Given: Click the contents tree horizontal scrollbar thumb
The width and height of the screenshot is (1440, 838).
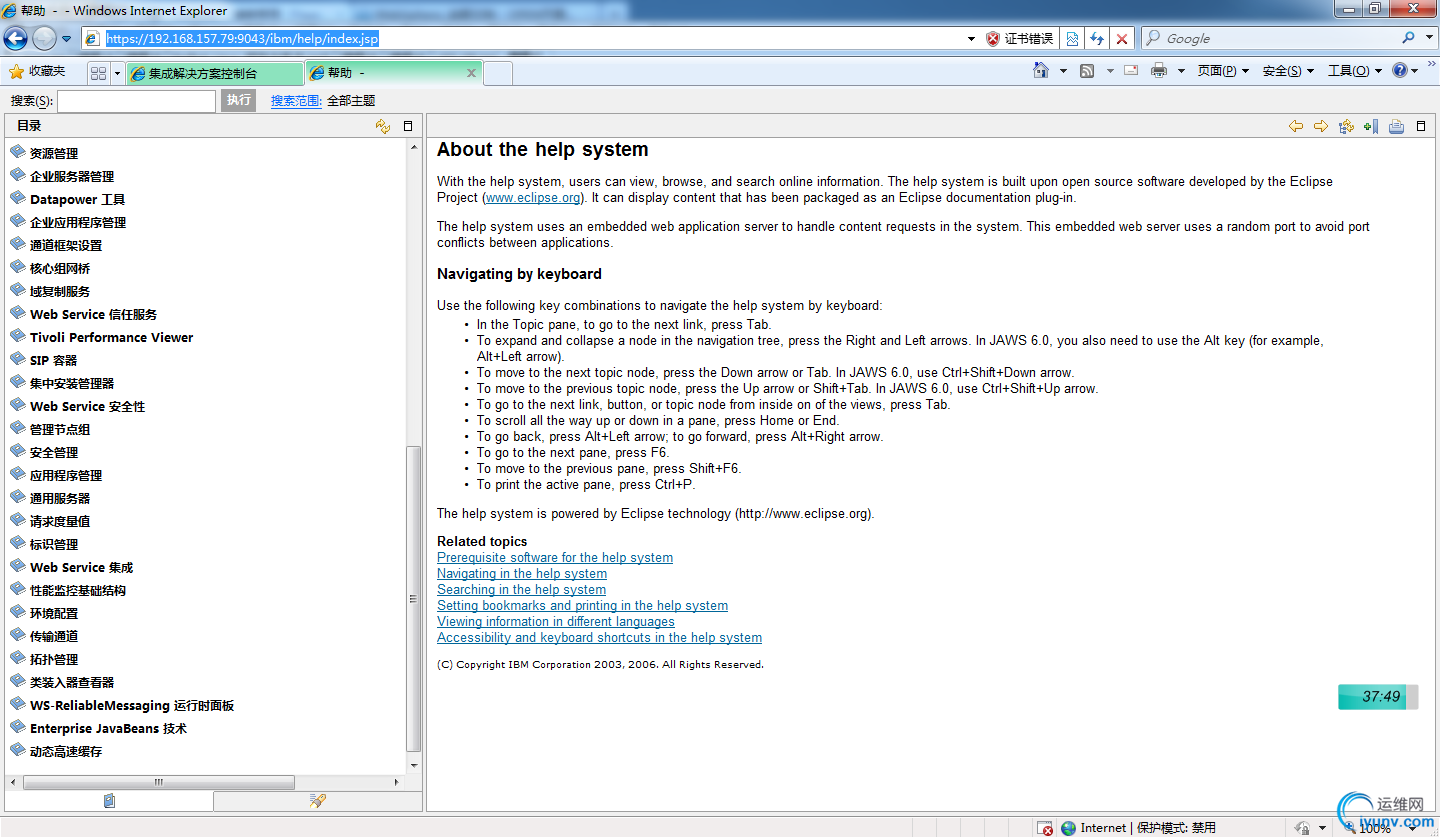Looking at the screenshot, I should (158, 782).
